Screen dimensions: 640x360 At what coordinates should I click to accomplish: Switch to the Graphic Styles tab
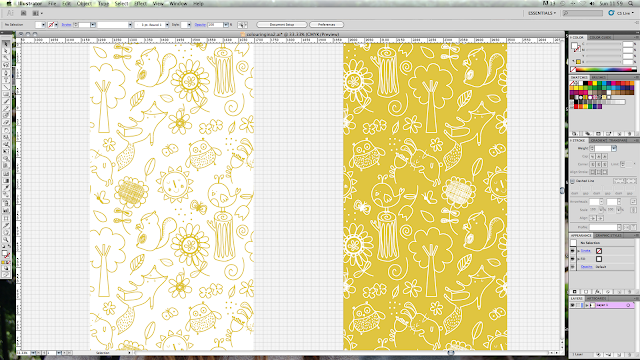[608, 236]
